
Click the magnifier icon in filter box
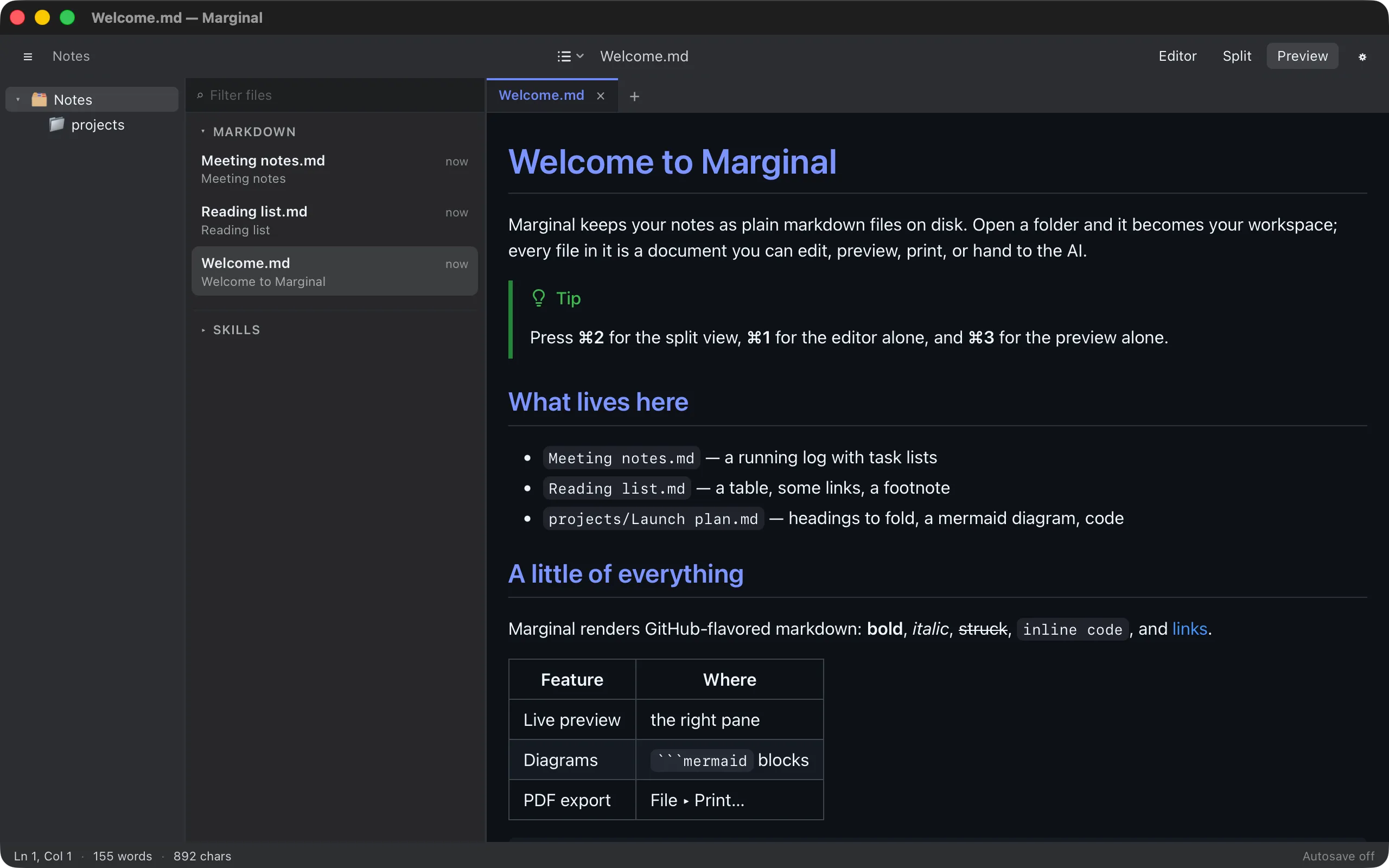pos(200,95)
